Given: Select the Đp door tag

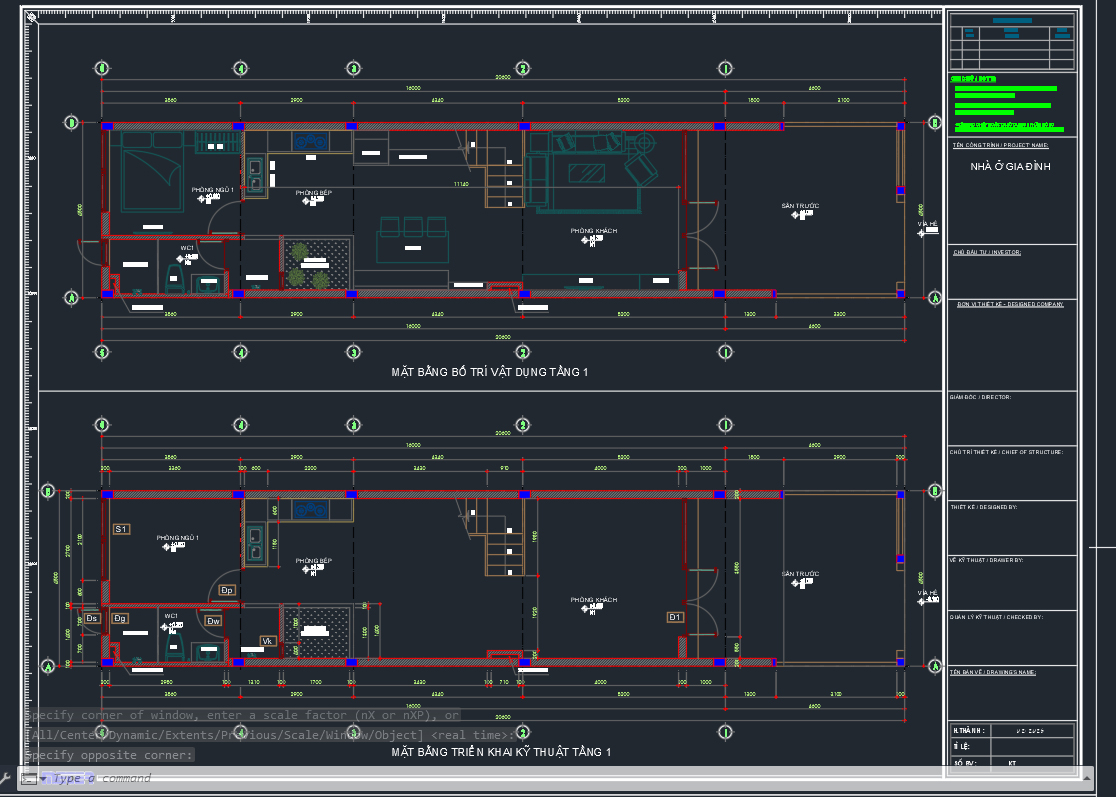Looking at the screenshot, I should [227, 590].
